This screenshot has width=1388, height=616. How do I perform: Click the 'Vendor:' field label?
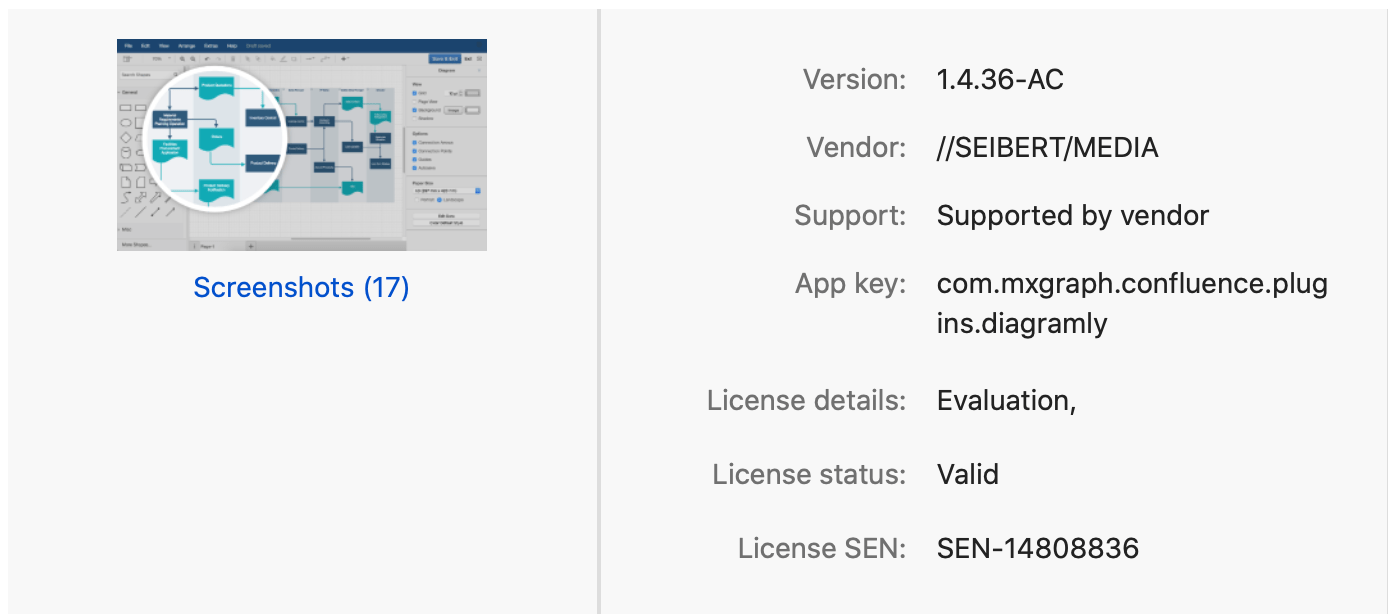(856, 148)
